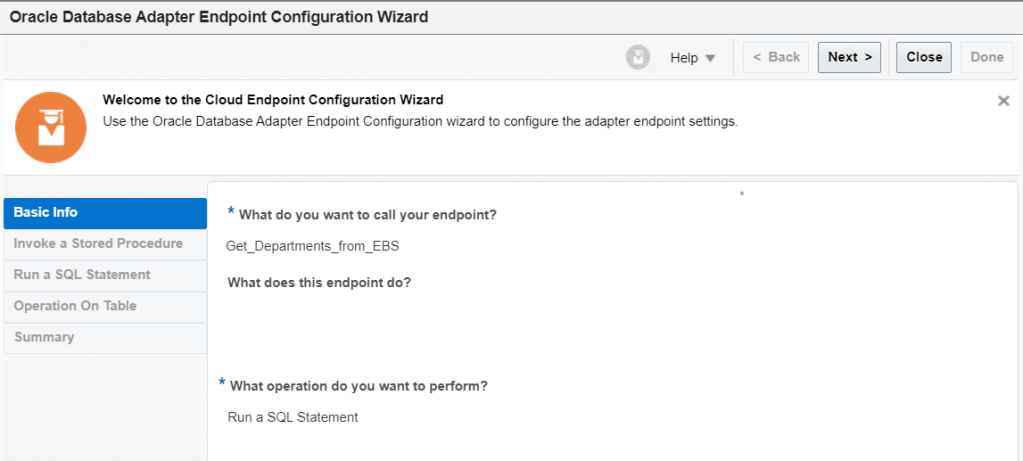This screenshot has height=461, width=1023.
Task: Dismiss the welcome banner with the X
Action: tap(1003, 101)
